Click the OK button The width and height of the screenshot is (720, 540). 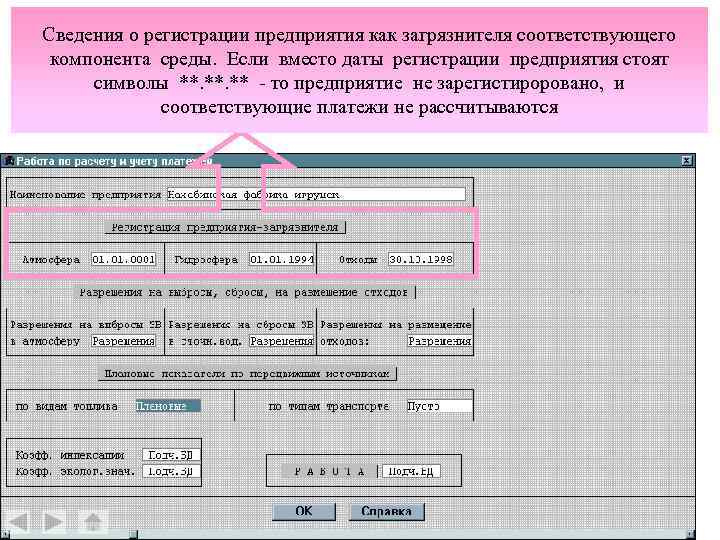[x=304, y=512]
